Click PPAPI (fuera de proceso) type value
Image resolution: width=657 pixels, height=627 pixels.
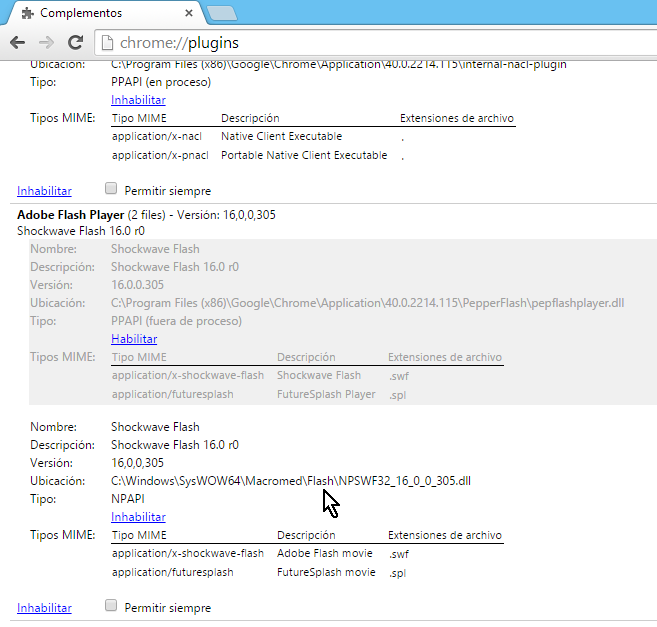point(176,321)
